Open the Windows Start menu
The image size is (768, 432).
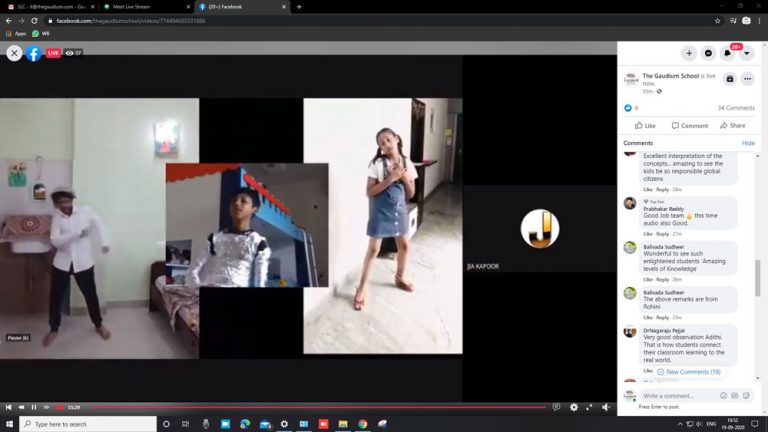9,424
